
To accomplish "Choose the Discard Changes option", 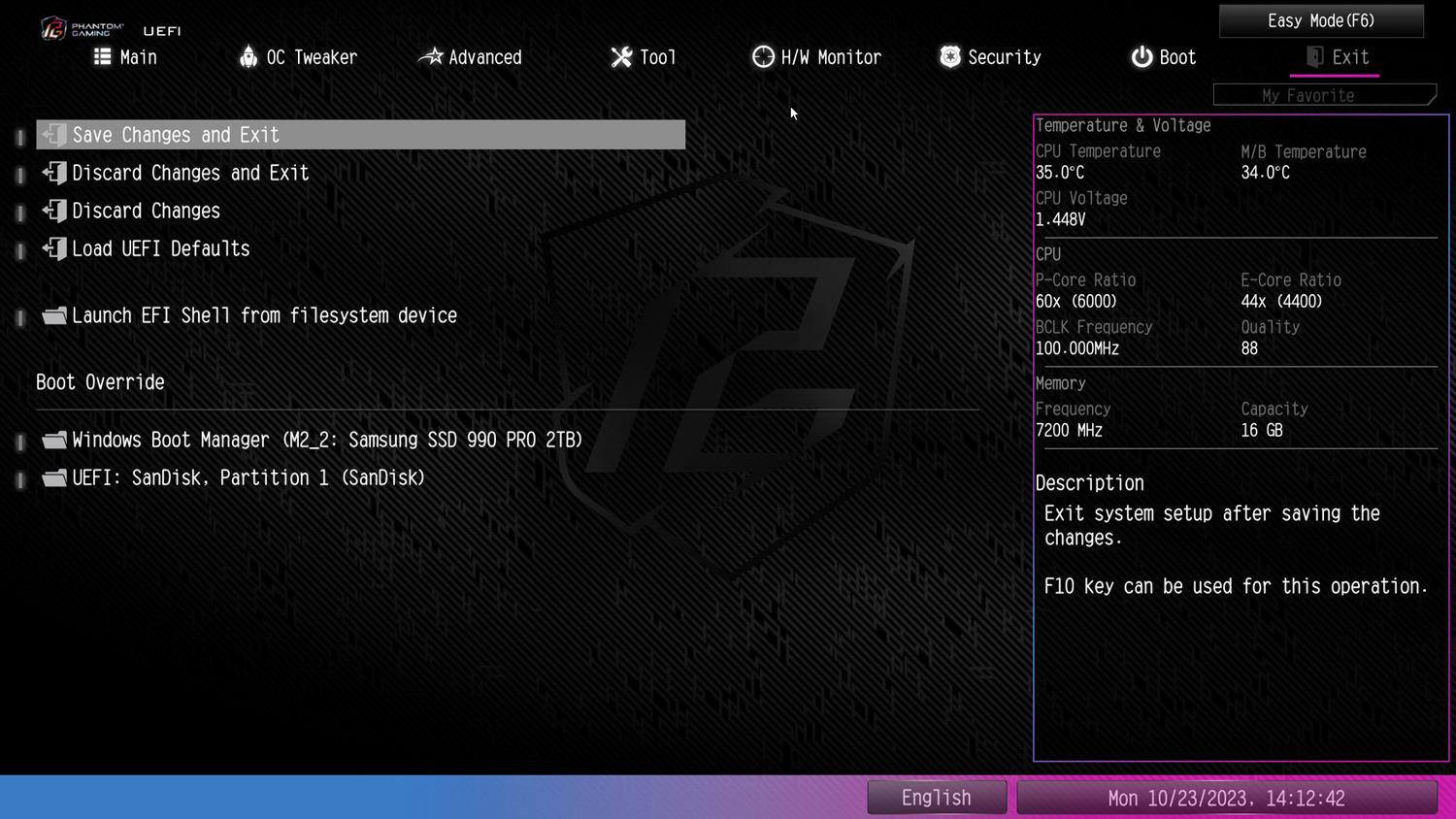I will 146,211.
